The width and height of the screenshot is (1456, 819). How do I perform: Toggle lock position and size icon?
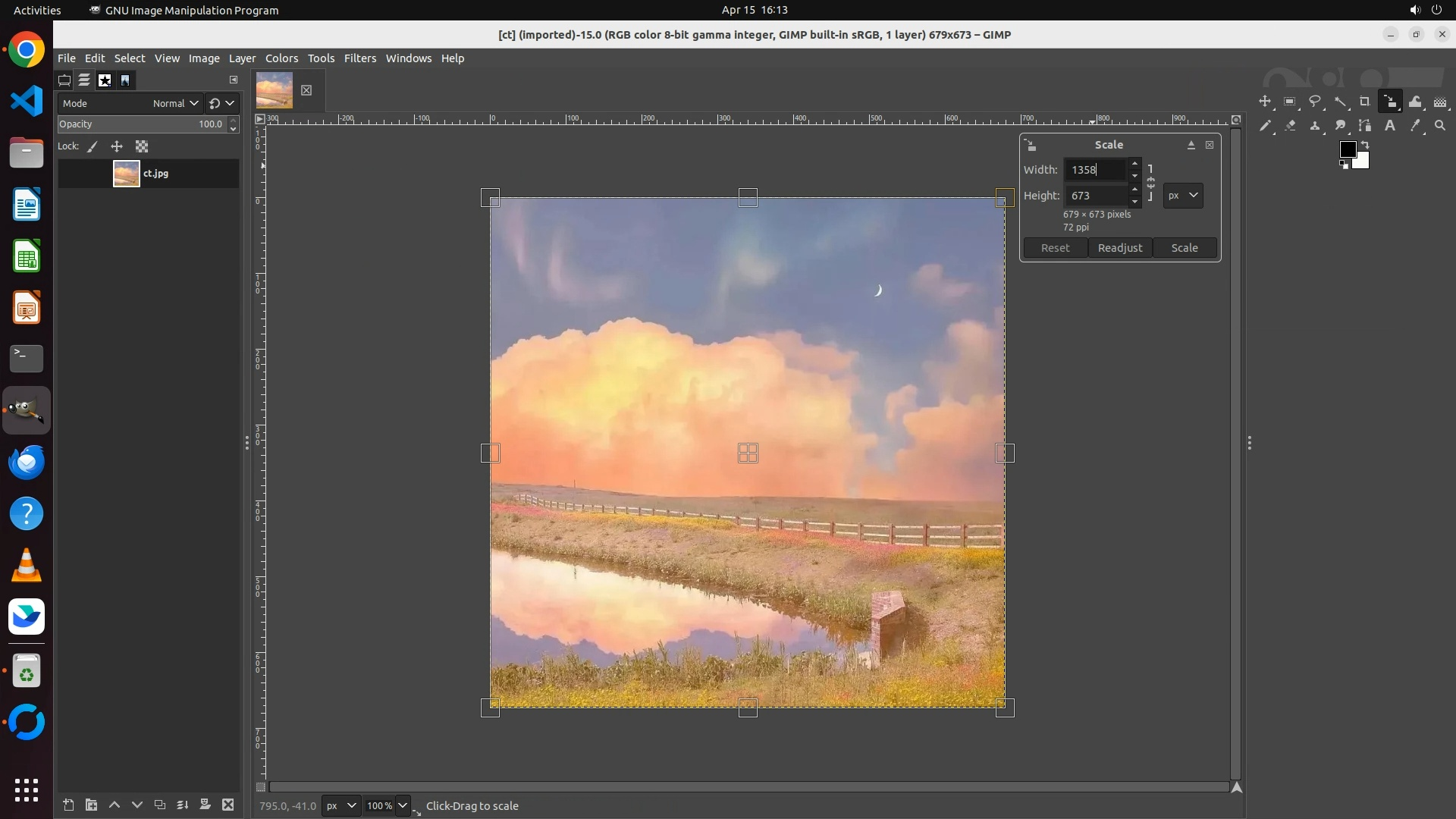pos(117,146)
